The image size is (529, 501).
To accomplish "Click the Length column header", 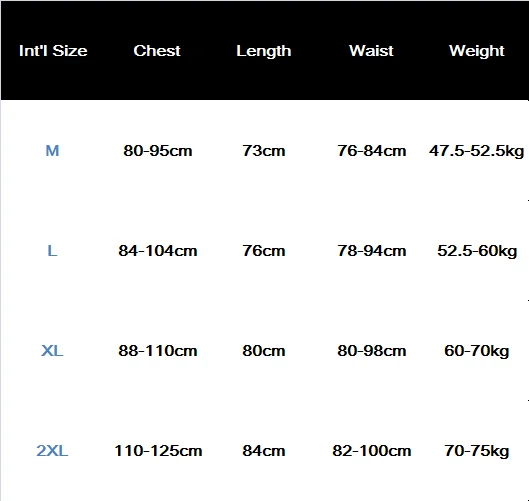I will click(x=263, y=52).
